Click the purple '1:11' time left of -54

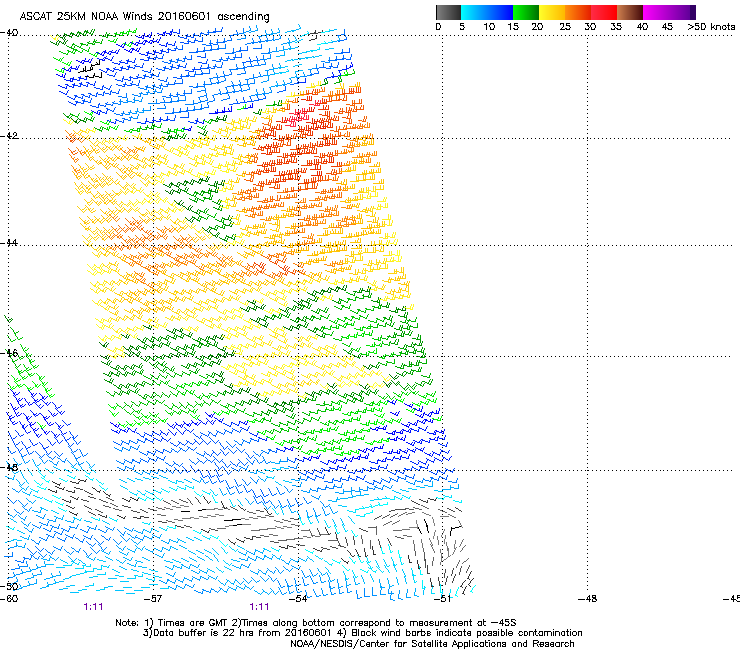tap(260, 607)
